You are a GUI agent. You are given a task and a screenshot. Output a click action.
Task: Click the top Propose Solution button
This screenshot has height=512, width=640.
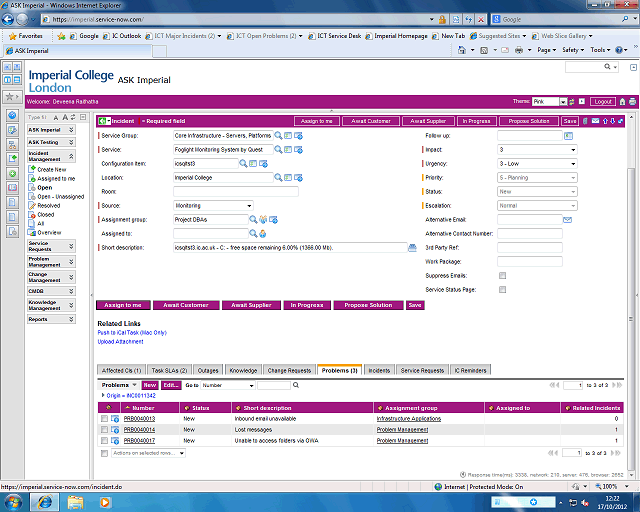click(x=526, y=120)
